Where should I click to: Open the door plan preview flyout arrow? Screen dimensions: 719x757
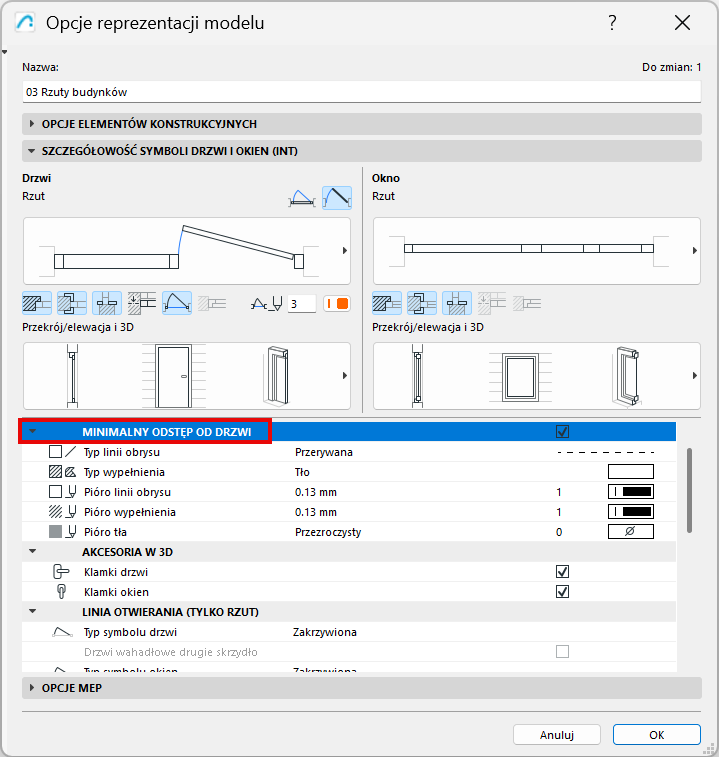(x=345, y=251)
